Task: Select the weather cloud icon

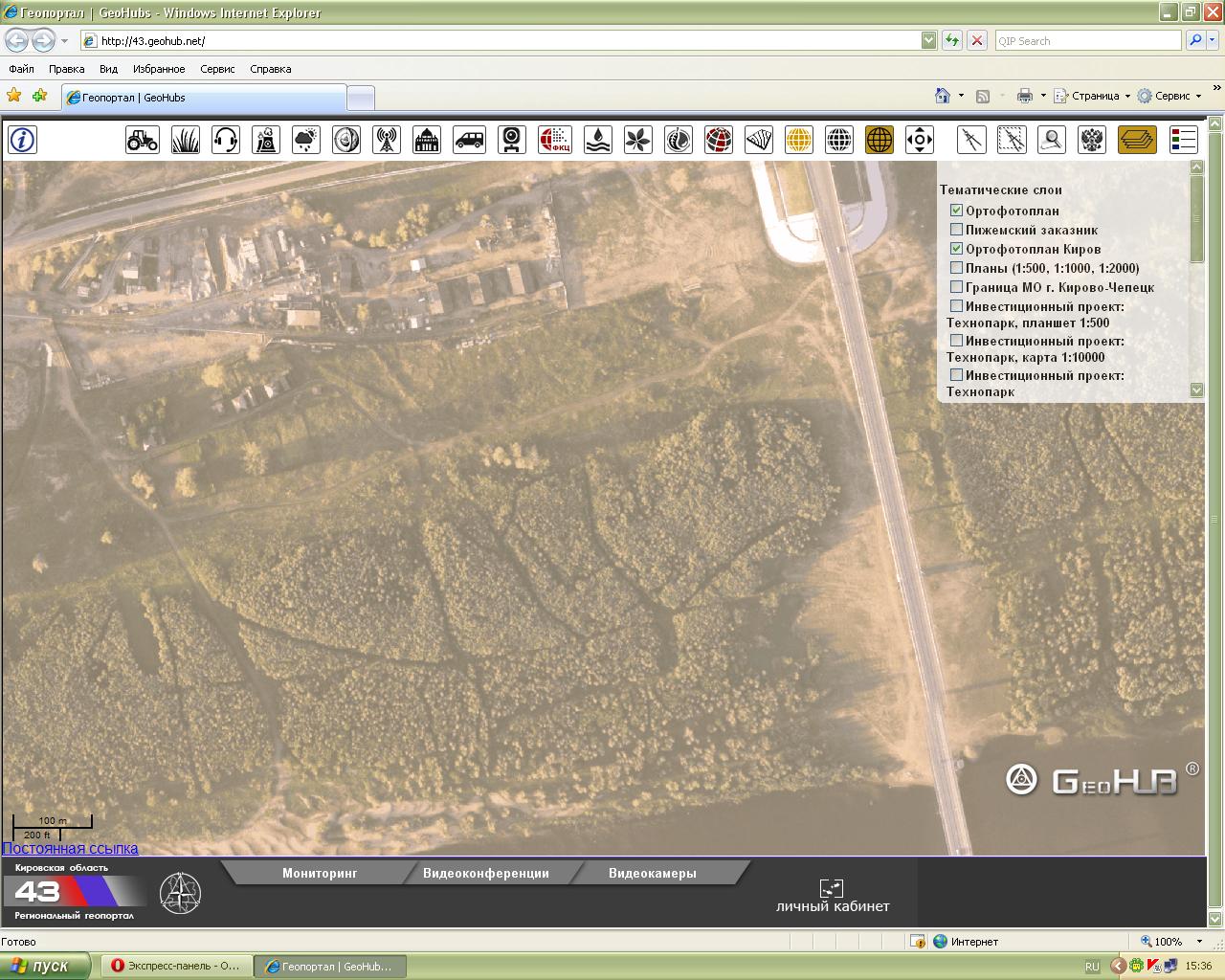Action: click(306, 140)
